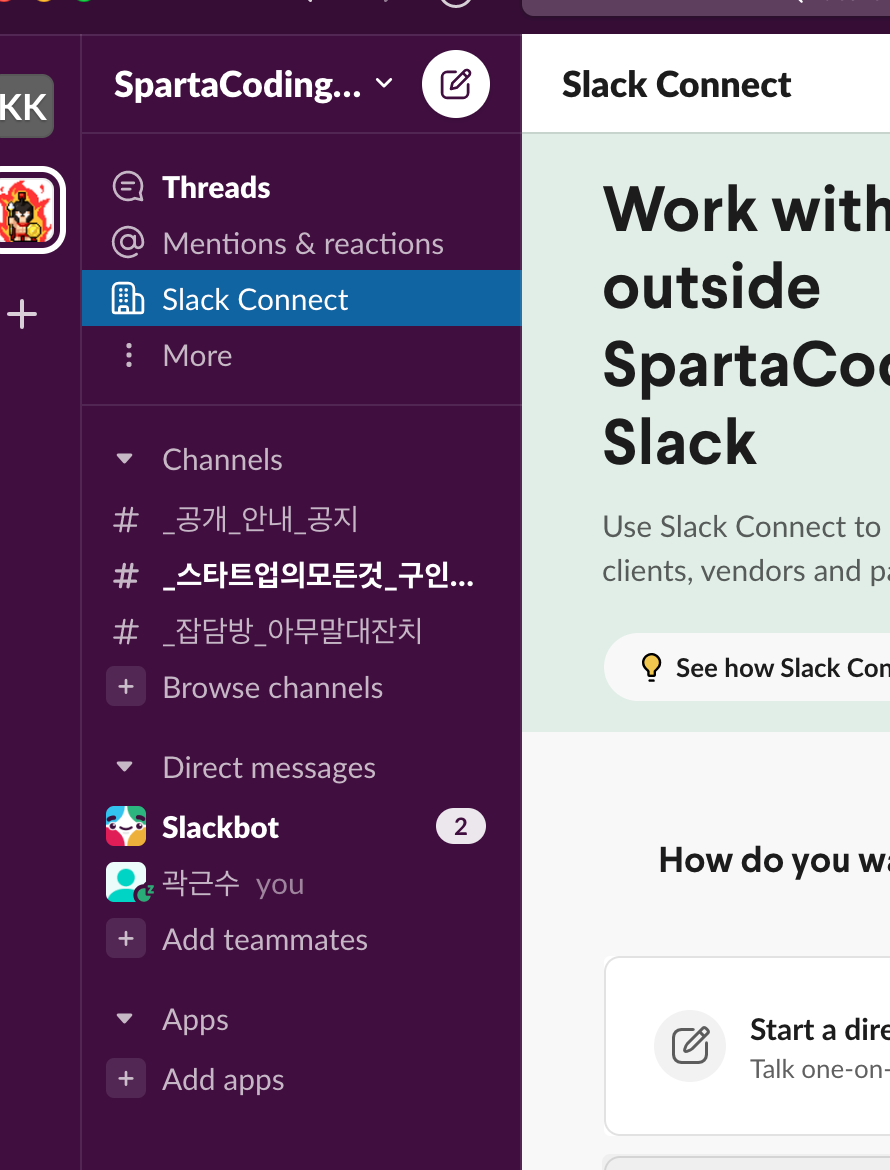Click the plus icon beside Browse channels
The height and width of the screenshot is (1170, 890).
tap(126, 686)
